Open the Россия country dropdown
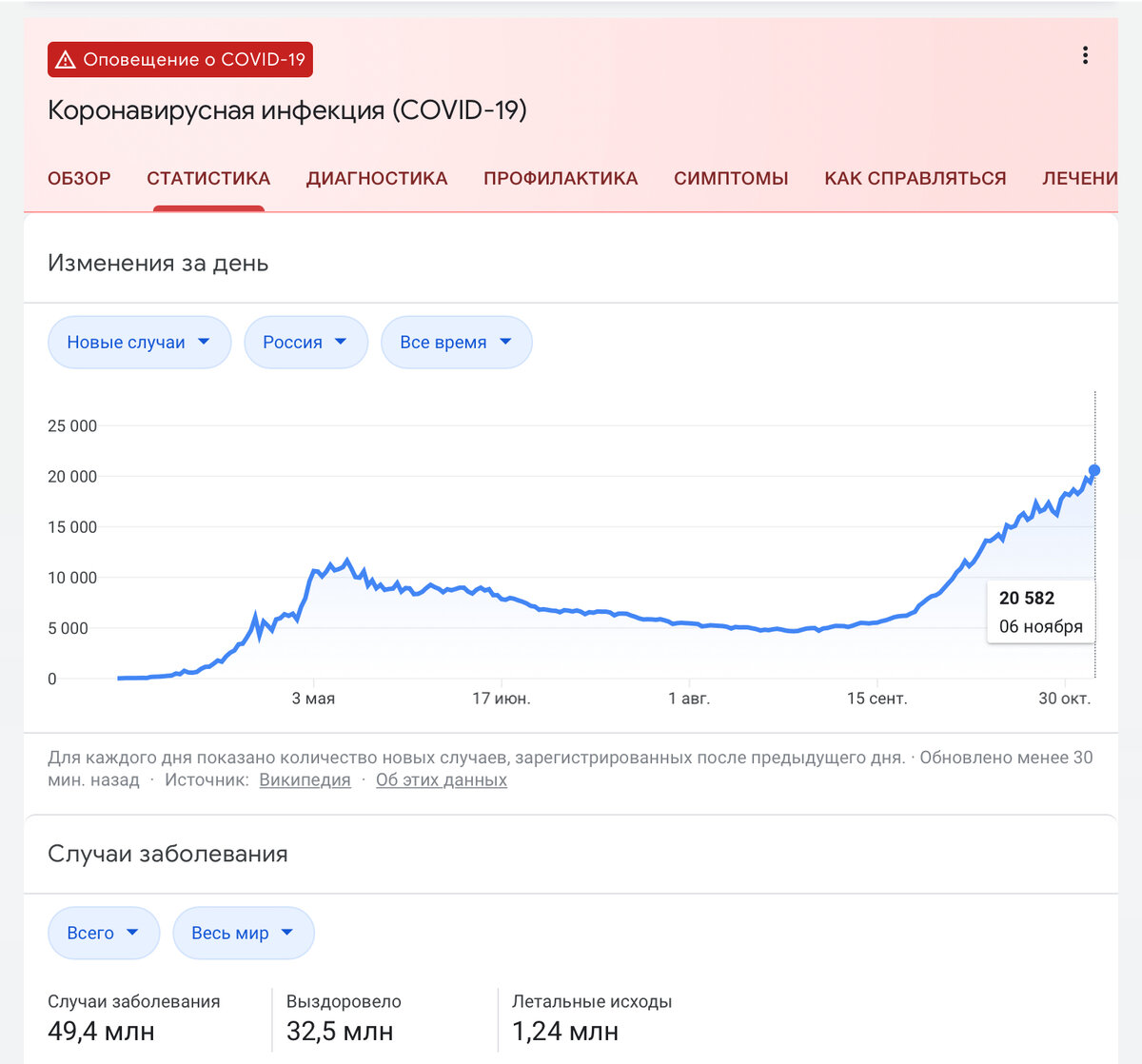Image resolution: width=1142 pixels, height=1064 pixels. (x=305, y=342)
